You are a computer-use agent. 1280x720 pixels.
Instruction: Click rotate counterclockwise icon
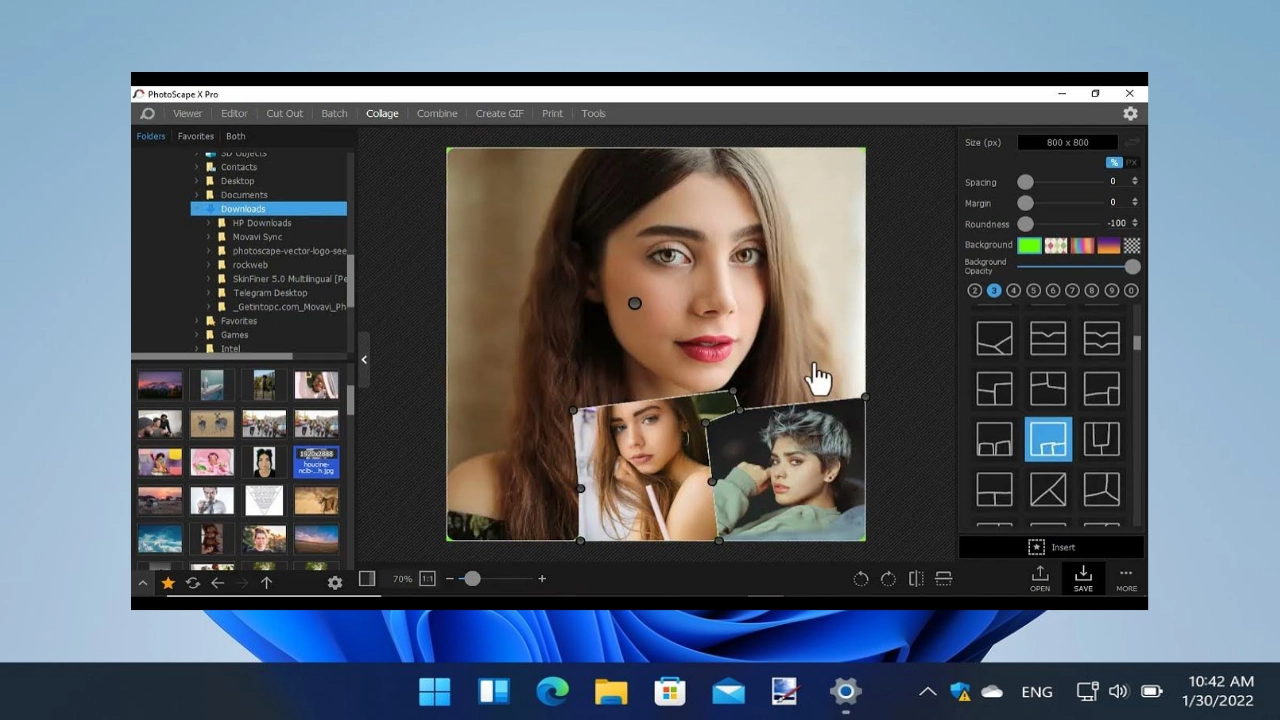coord(860,579)
